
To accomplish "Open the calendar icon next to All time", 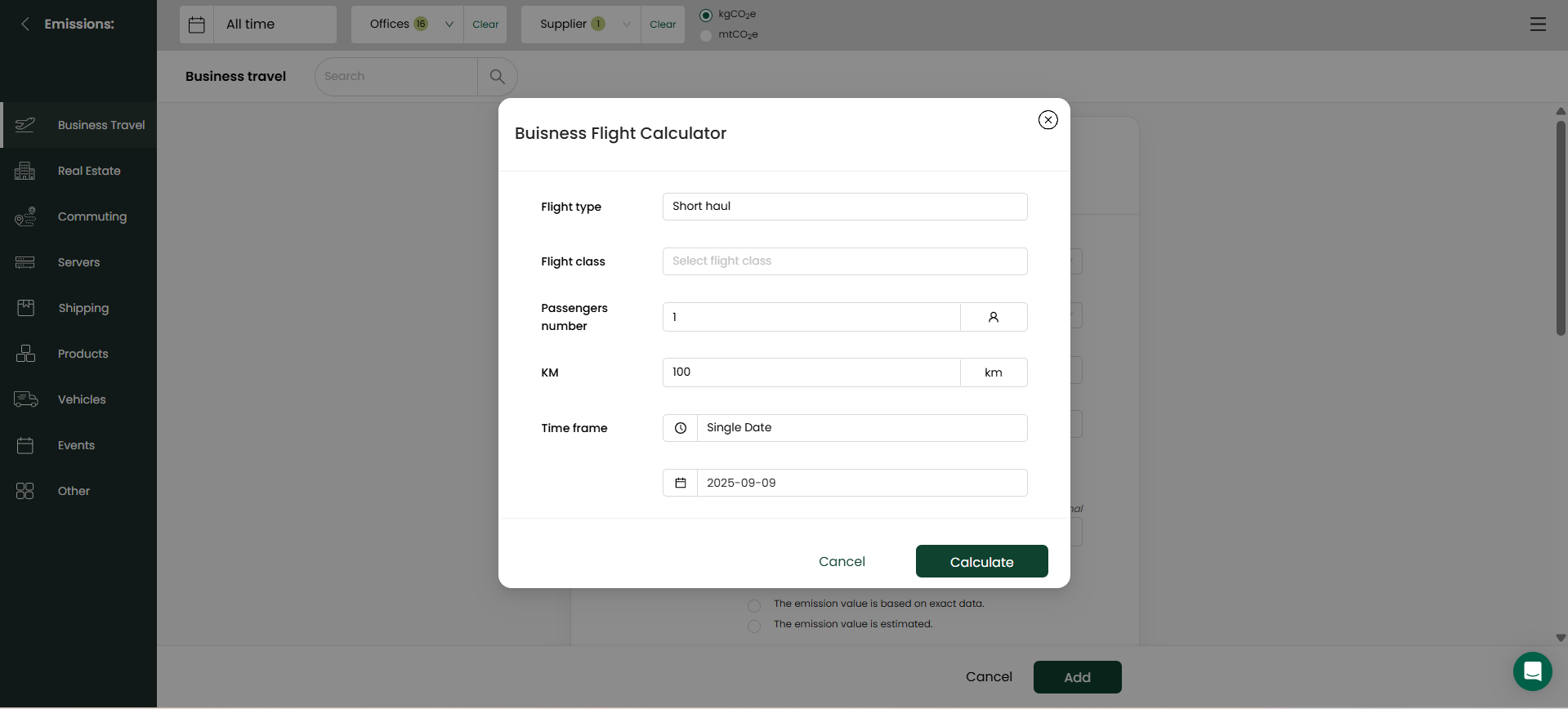I will click(x=197, y=25).
